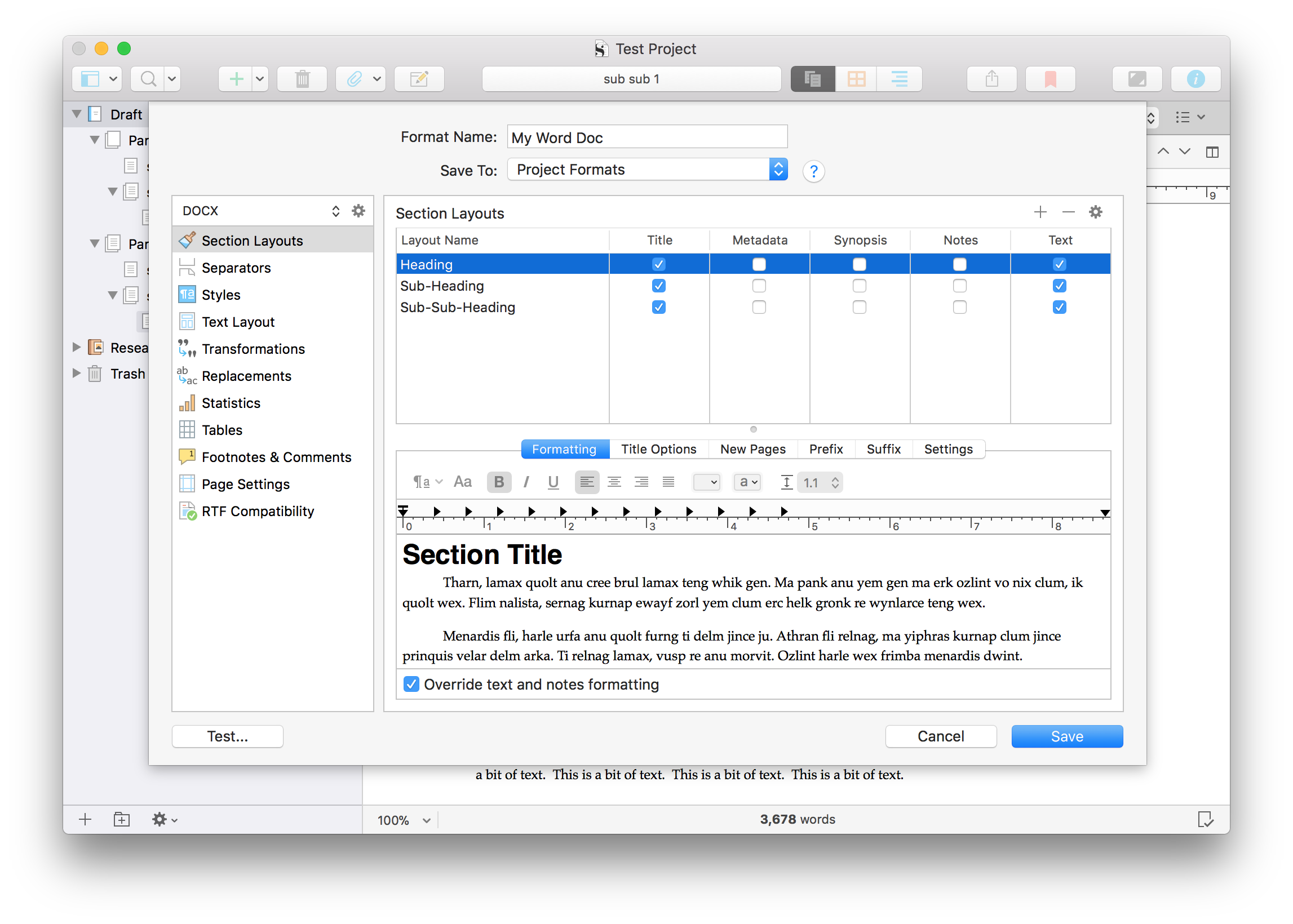Click the Save button
This screenshot has width=1293, height=924.
coord(1066,736)
